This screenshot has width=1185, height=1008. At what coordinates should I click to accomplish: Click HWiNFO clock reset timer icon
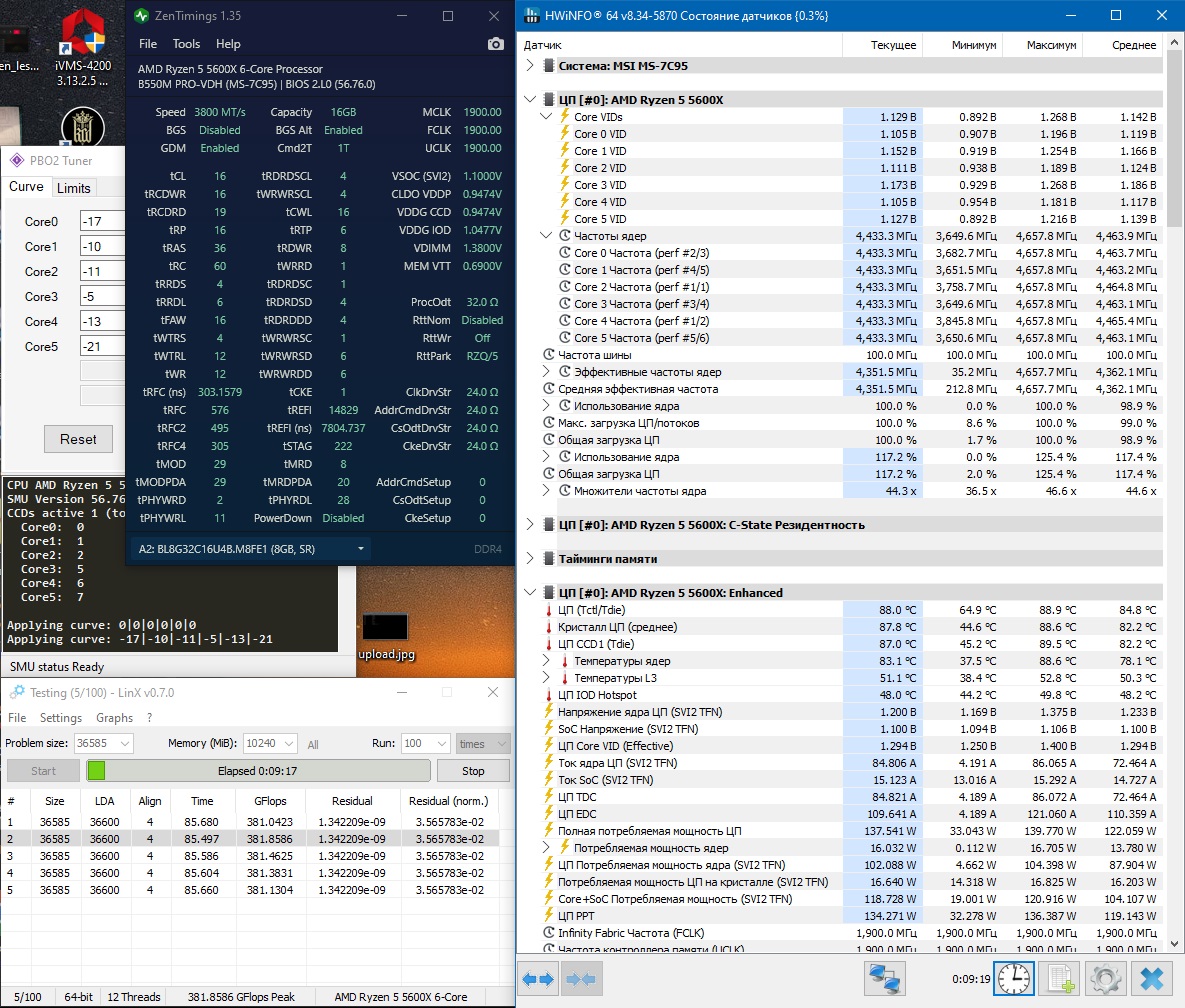point(1013,979)
